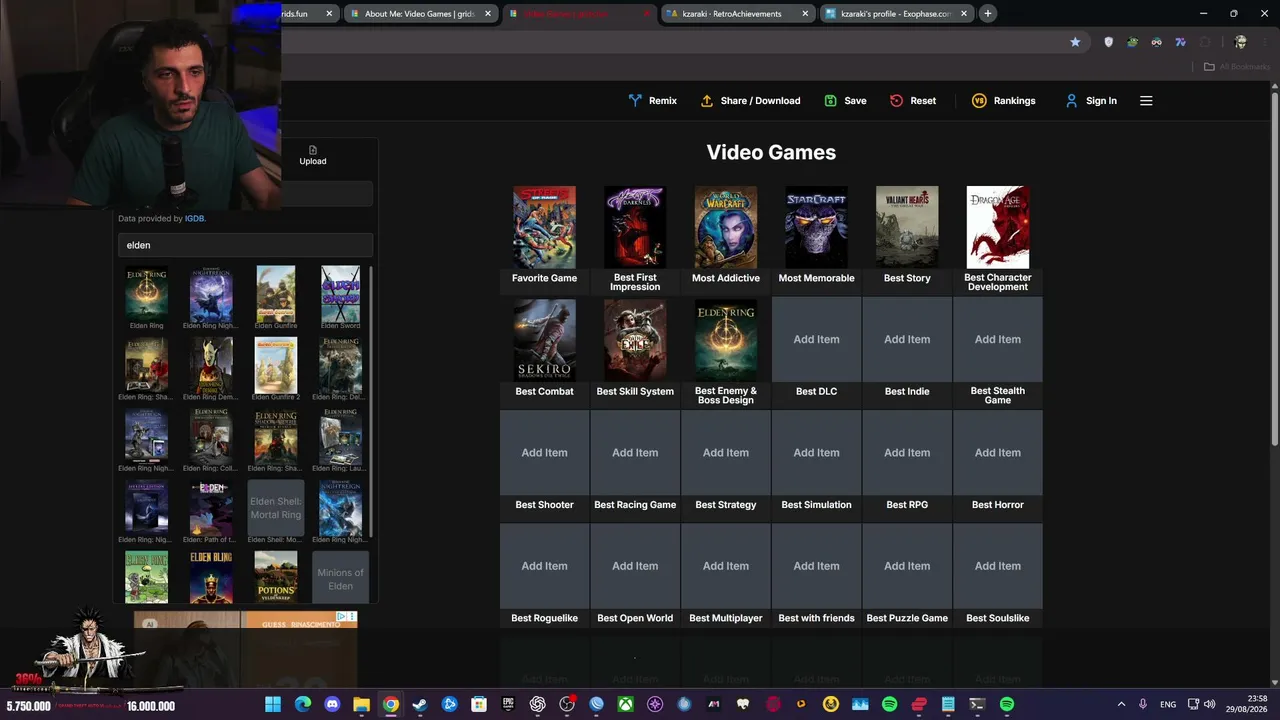Image resolution: width=1280 pixels, height=720 pixels.
Task: Click the Dragon Age Best Character Development cover
Action: tap(998, 227)
